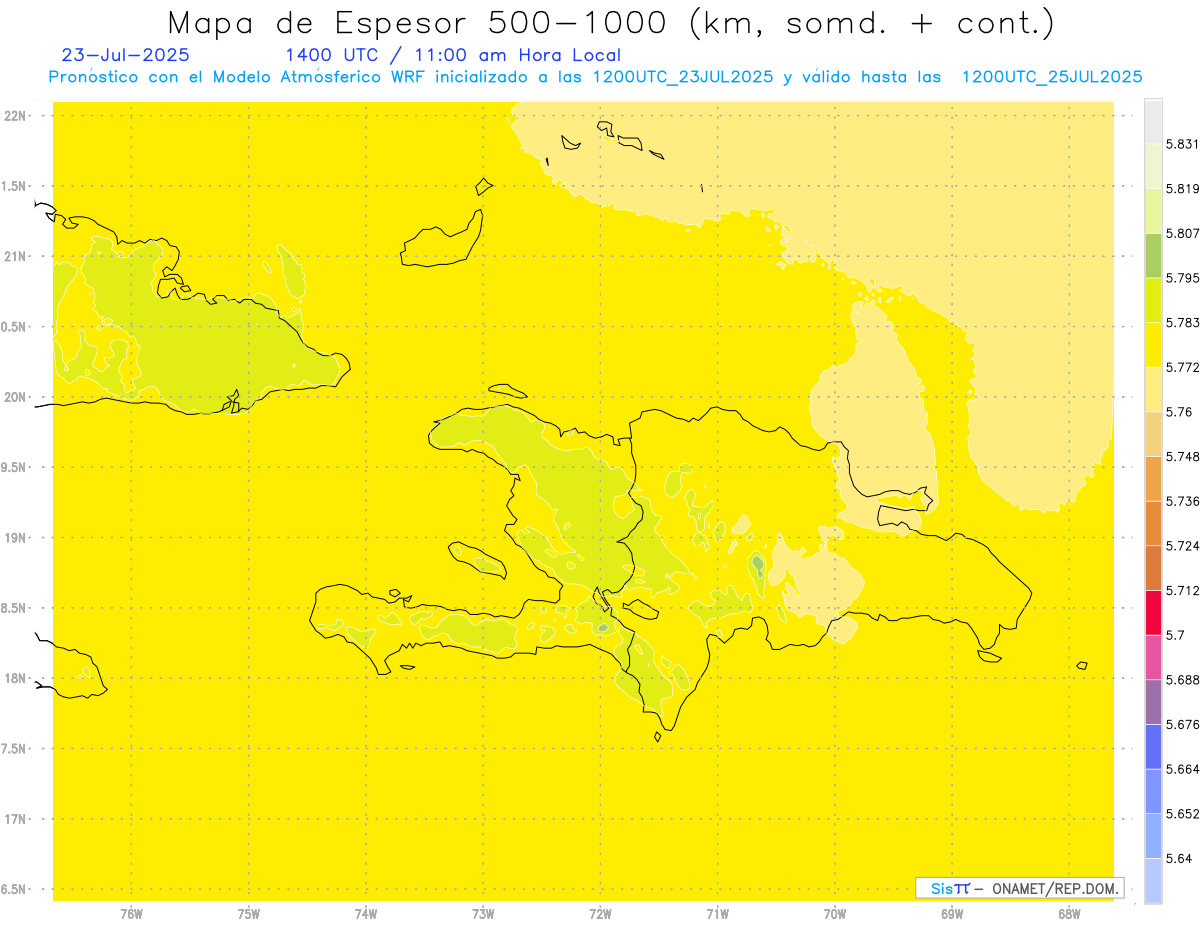Pick the orange swatch between 5.736 and 5.748
The height and width of the screenshot is (927, 1200).
point(1153,478)
